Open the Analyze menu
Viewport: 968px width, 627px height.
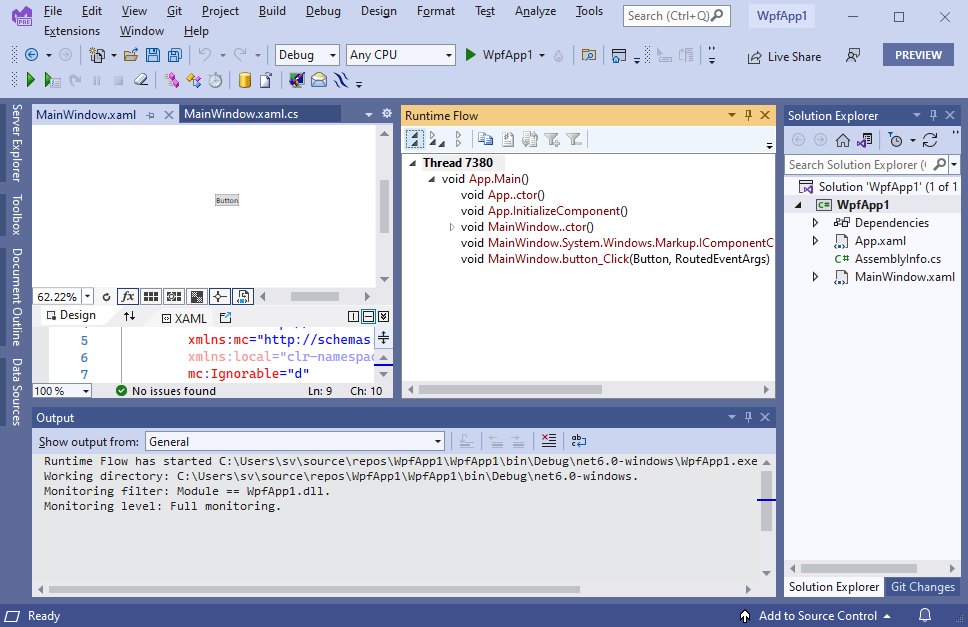[x=535, y=11]
